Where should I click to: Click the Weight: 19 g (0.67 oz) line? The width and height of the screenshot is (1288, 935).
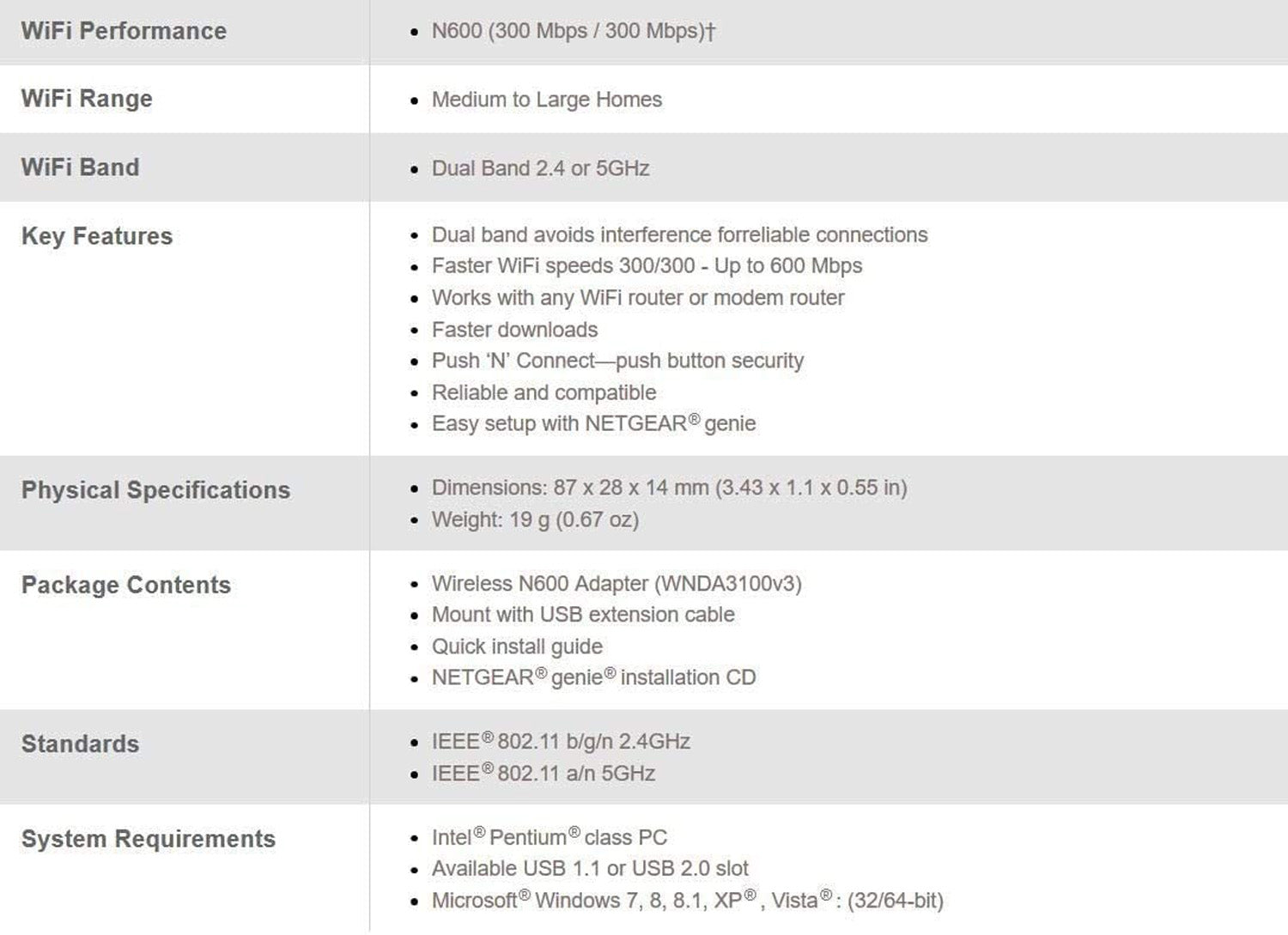click(x=535, y=519)
